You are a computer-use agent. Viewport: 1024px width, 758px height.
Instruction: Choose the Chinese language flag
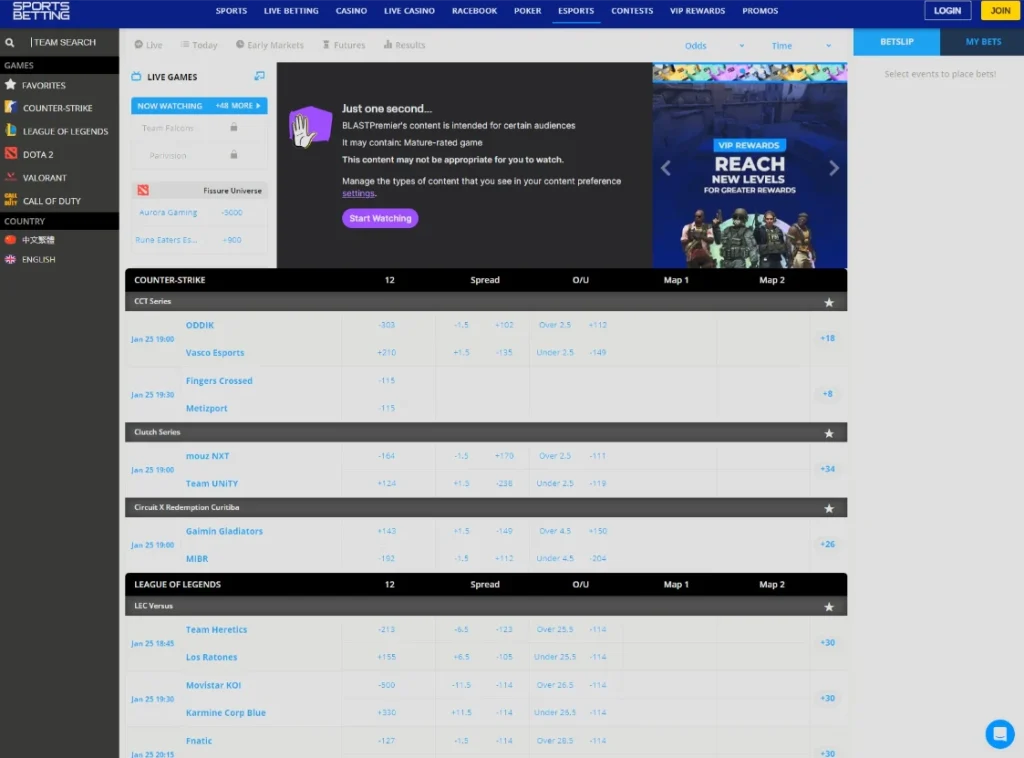click(x=10, y=240)
